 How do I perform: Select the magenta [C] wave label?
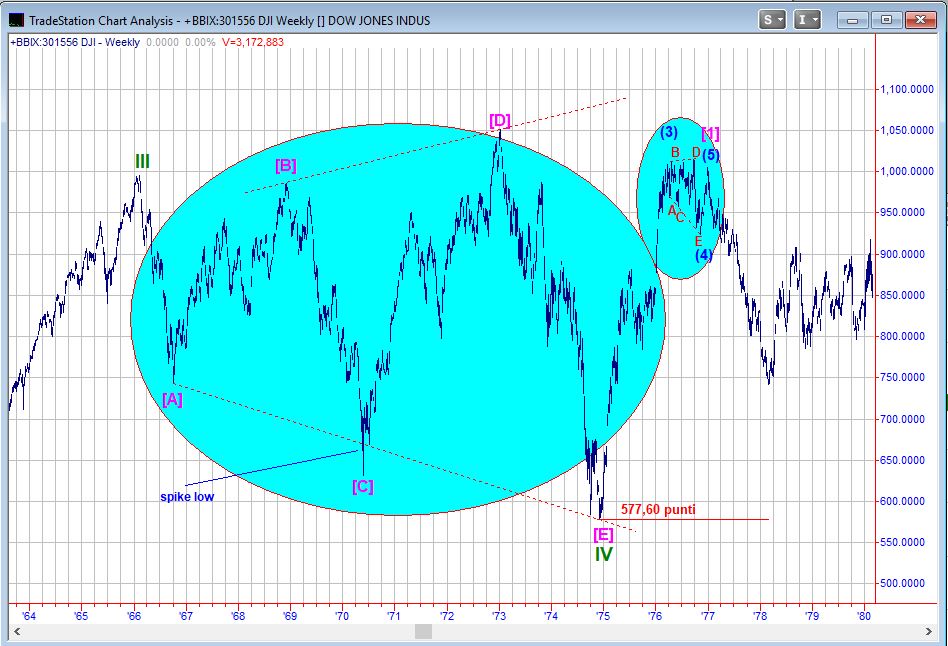pos(363,486)
